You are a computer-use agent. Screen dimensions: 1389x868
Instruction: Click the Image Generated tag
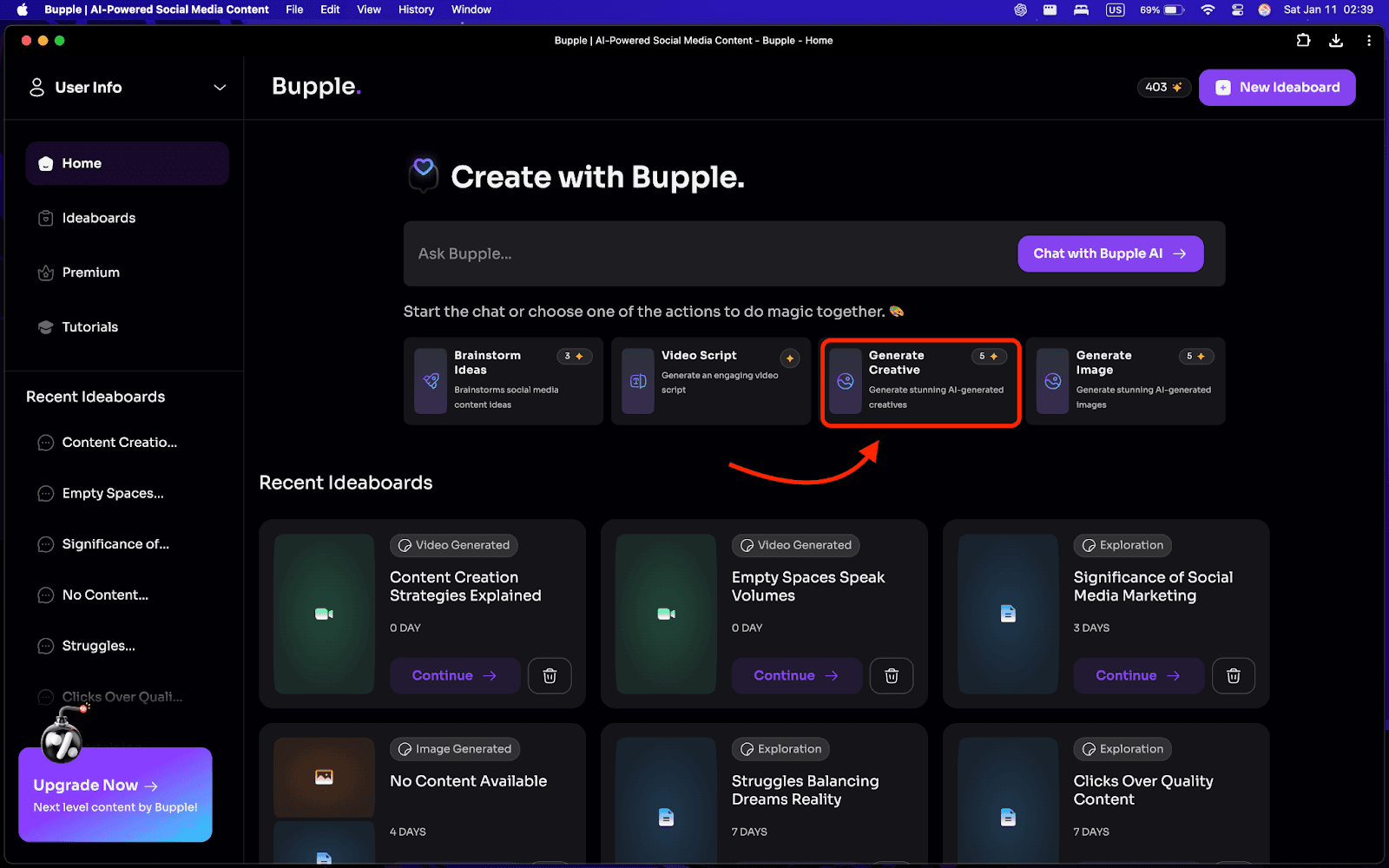(455, 749)
